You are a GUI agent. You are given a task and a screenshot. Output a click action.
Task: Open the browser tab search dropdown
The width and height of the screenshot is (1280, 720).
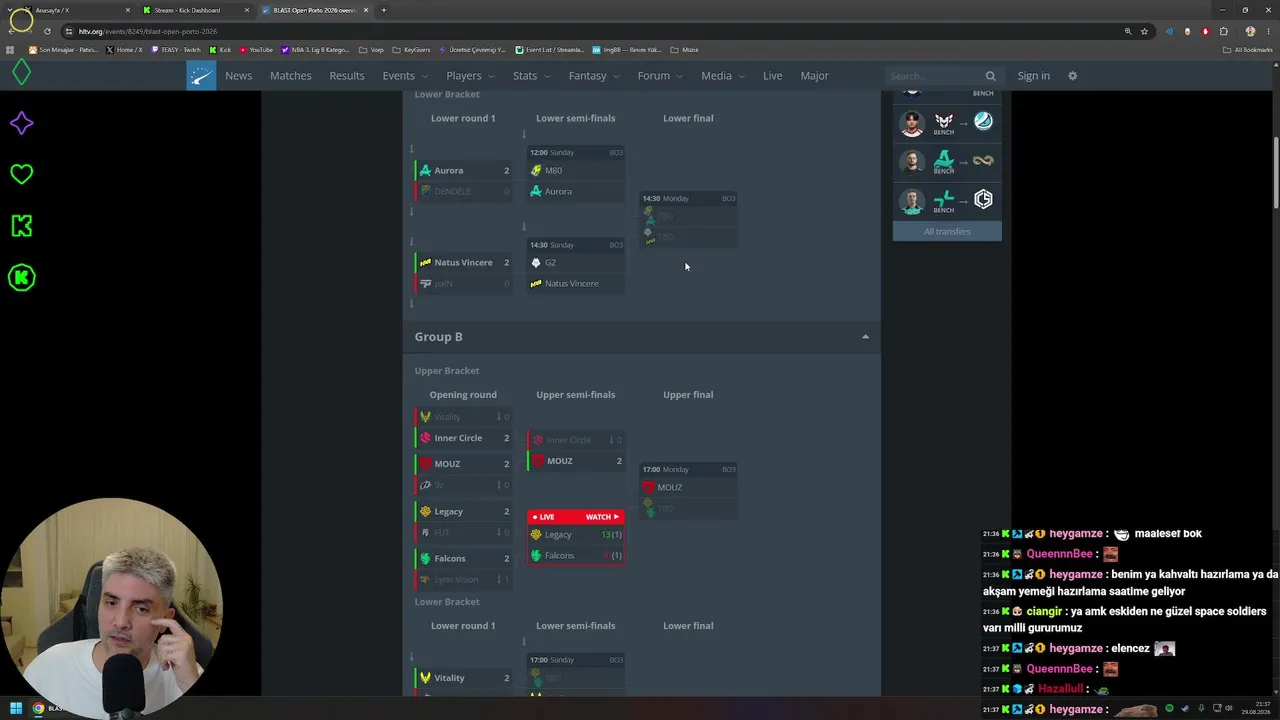12,10
